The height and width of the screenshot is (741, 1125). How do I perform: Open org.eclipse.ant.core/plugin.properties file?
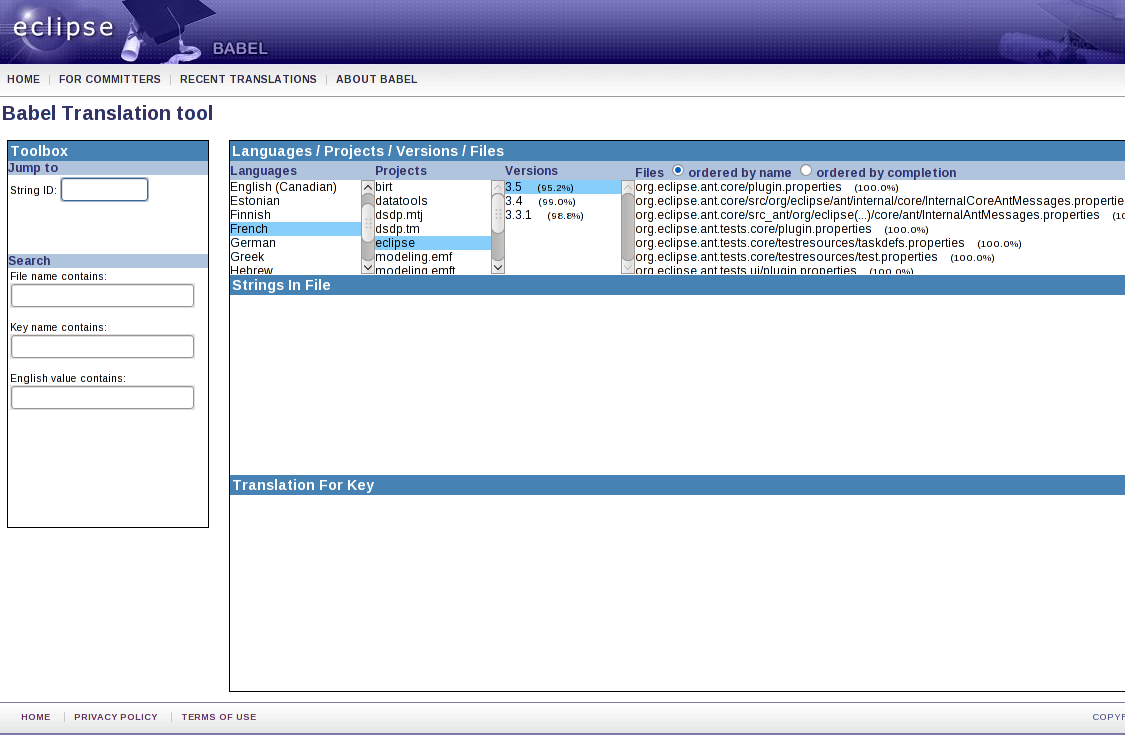pos(738,187)
